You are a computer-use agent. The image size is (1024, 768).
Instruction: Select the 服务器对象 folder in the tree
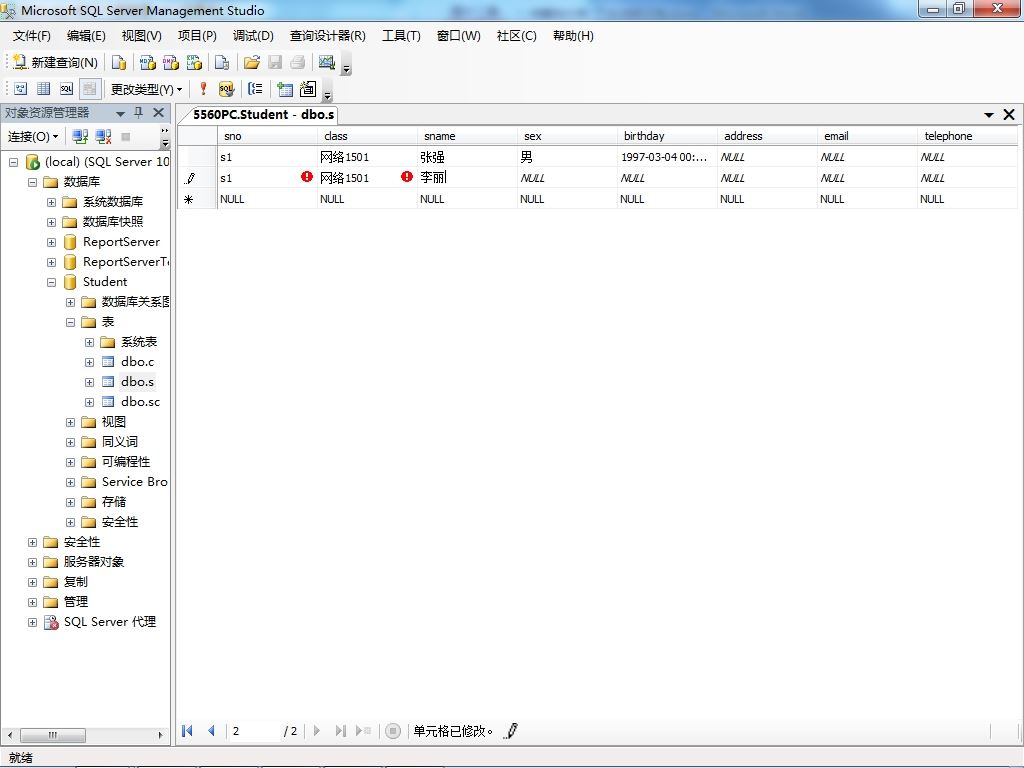(94, 562)
